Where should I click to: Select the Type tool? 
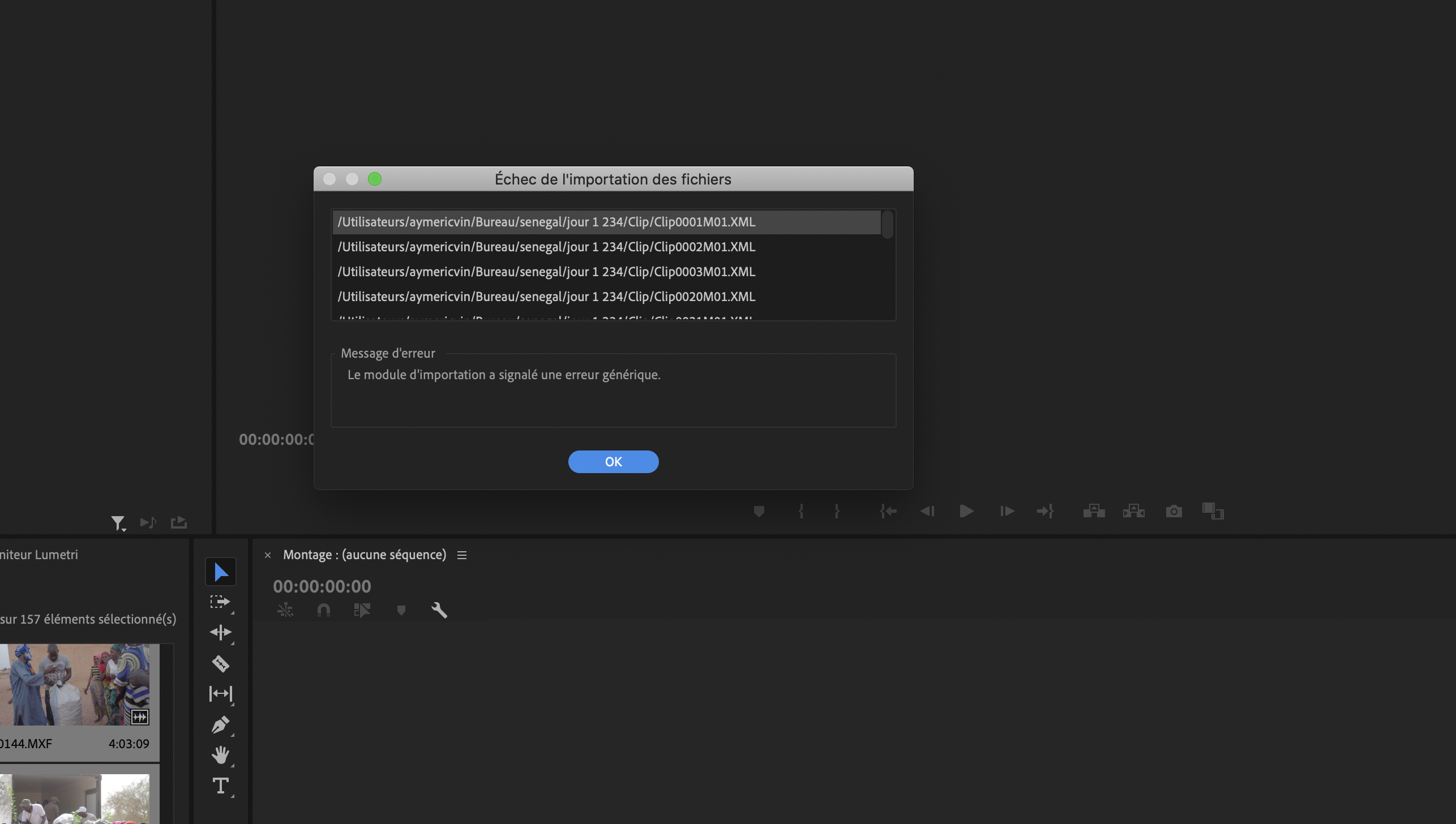click(220, 786)
